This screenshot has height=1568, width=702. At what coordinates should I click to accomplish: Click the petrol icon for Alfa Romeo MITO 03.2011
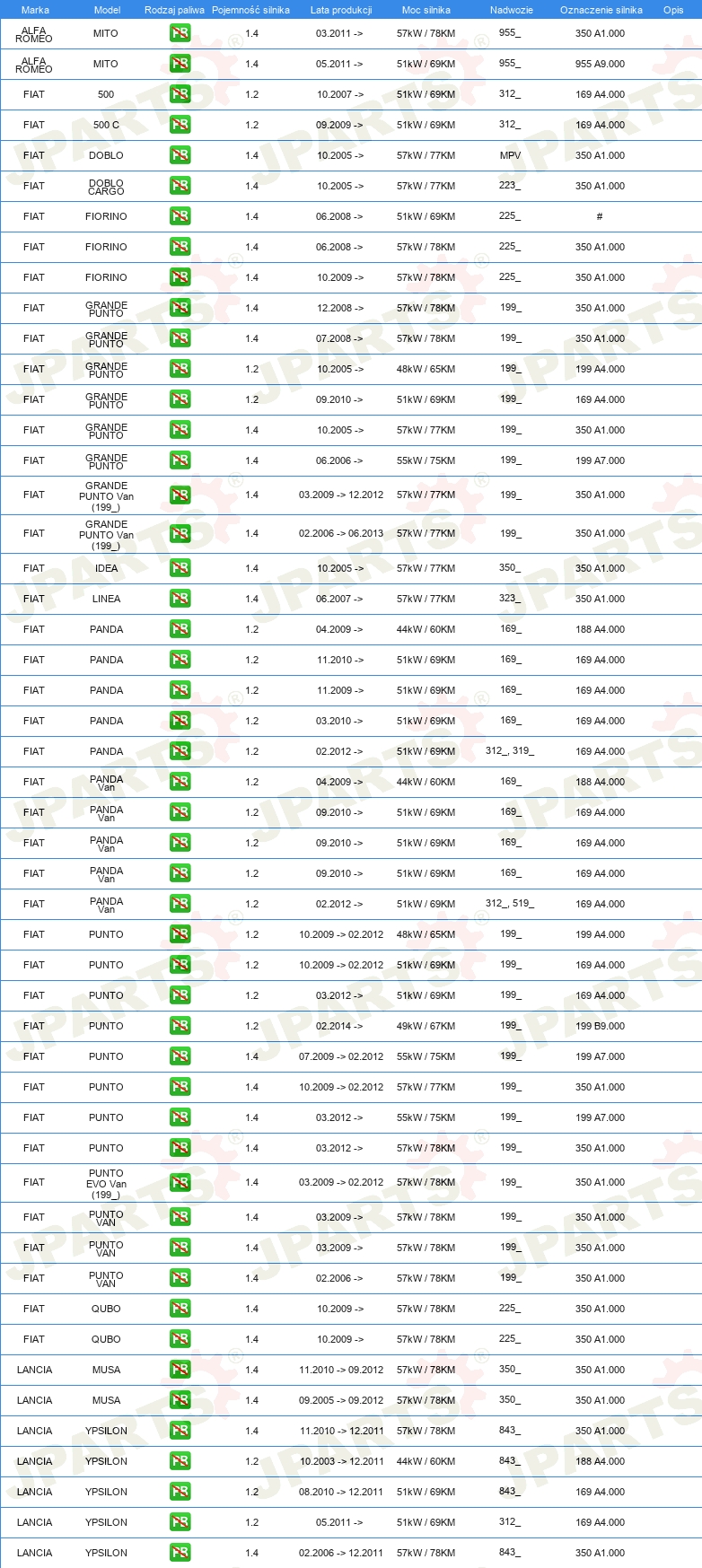click(180, 33)
